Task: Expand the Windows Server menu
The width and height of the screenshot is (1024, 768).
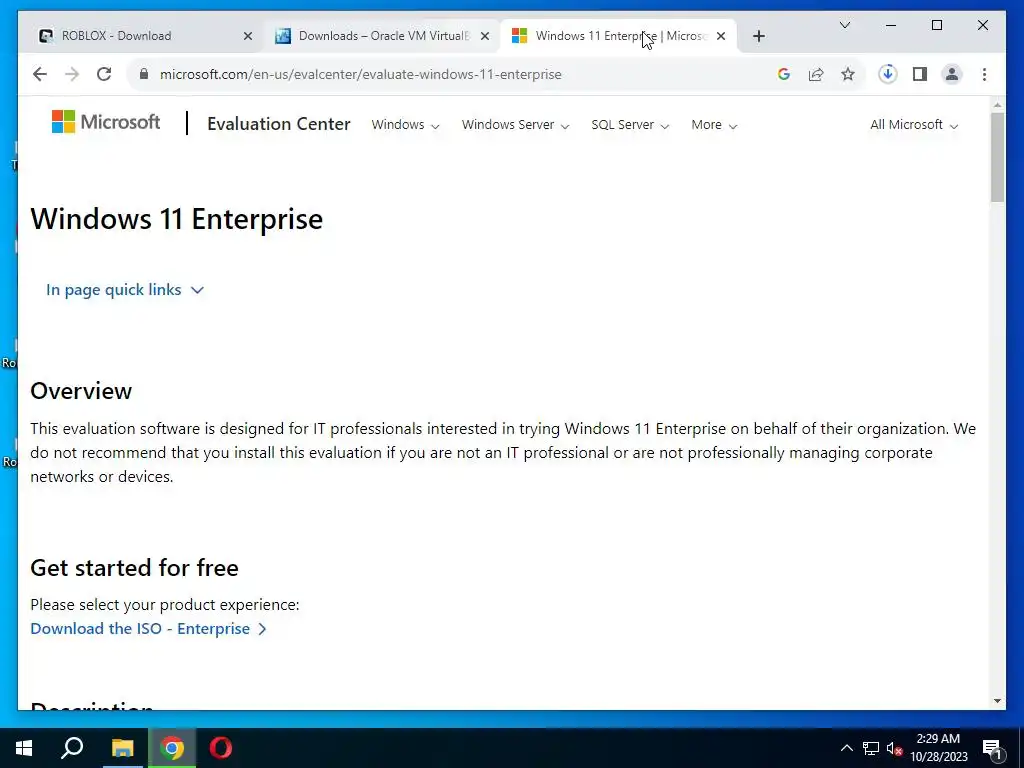Action: click(515, 125)
